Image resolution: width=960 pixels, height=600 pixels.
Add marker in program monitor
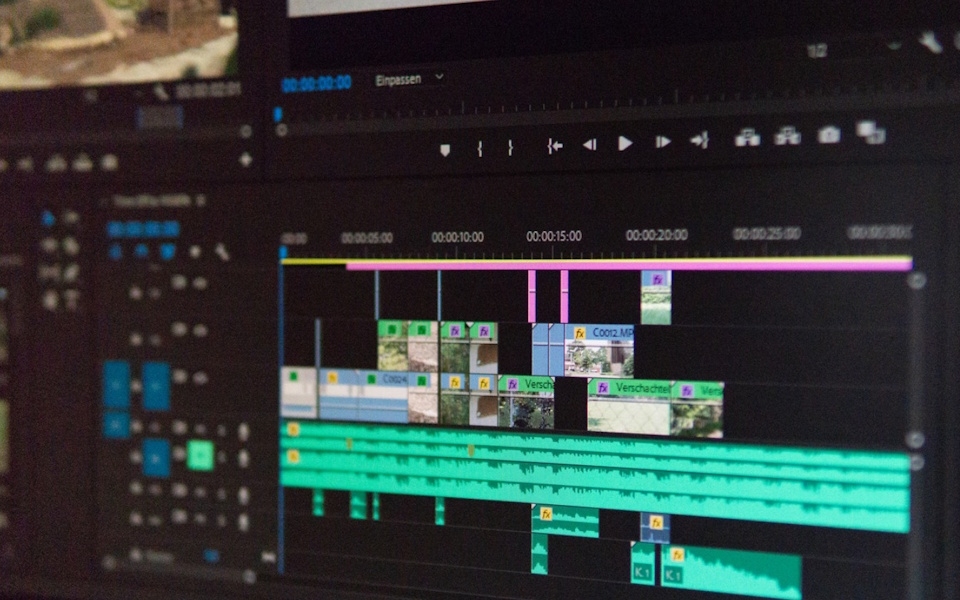pyautogui.click(x=445, y=150)
